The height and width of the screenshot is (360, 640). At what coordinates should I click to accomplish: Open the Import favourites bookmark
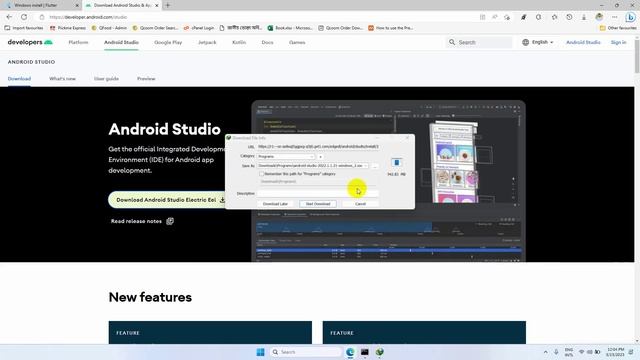click(x=24, y=28)
